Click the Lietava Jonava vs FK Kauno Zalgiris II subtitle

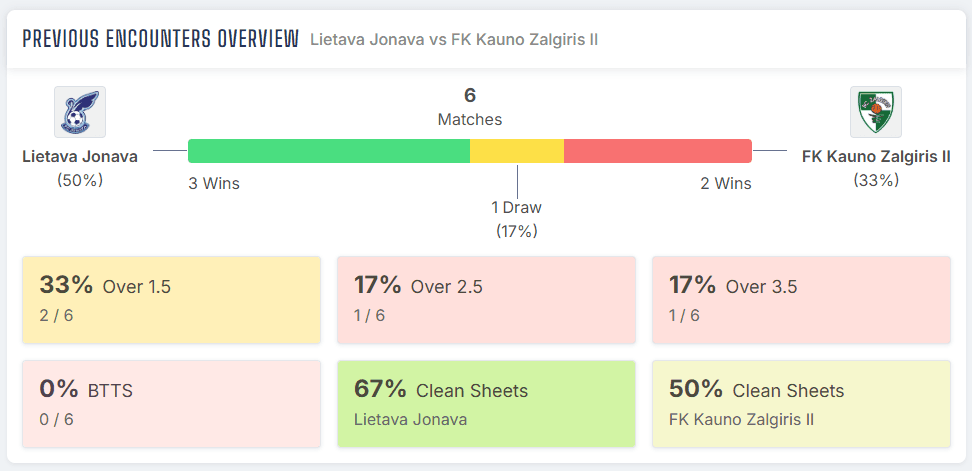pos(454,40)
